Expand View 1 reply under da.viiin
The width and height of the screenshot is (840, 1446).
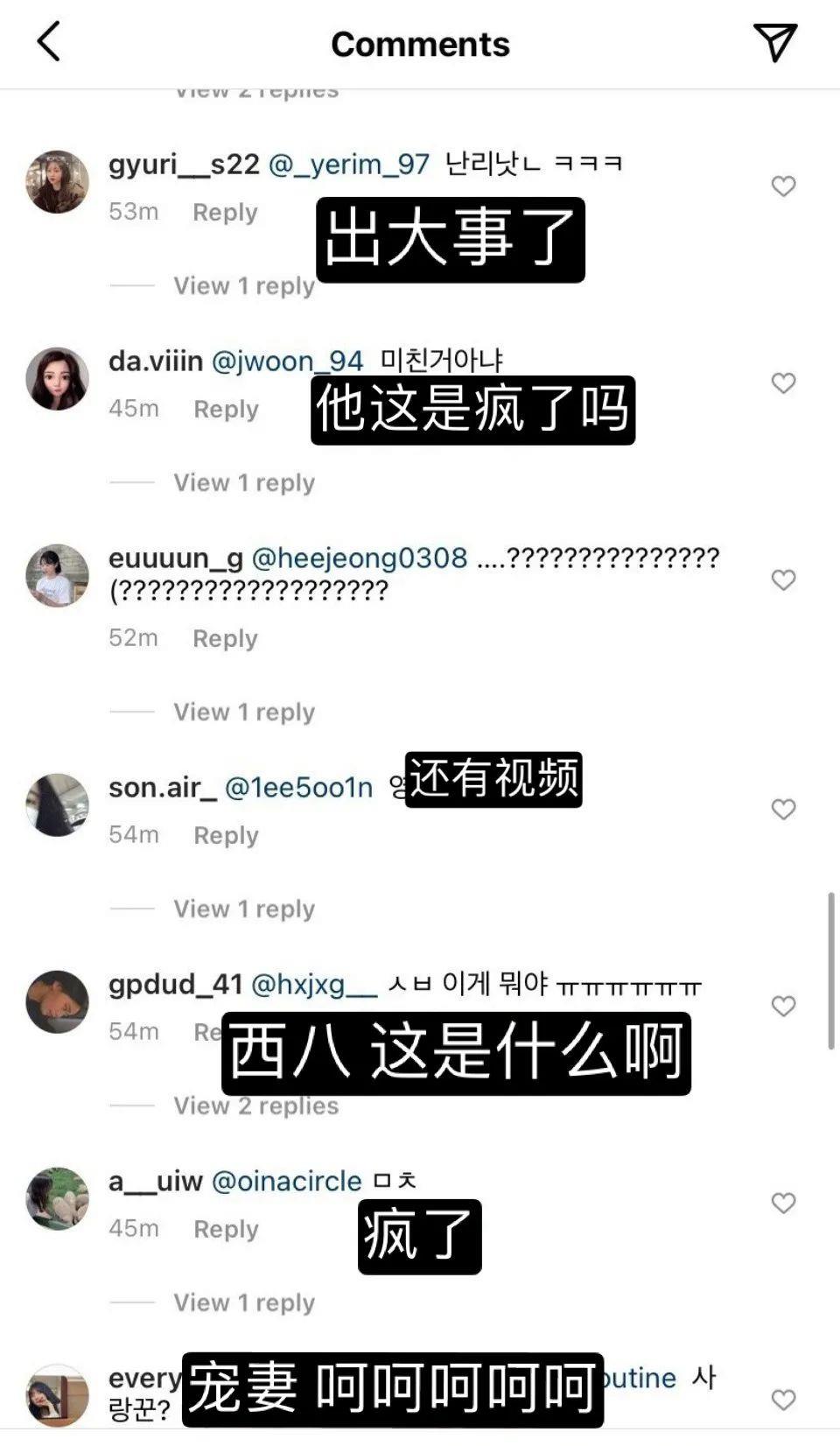(243, 483)
